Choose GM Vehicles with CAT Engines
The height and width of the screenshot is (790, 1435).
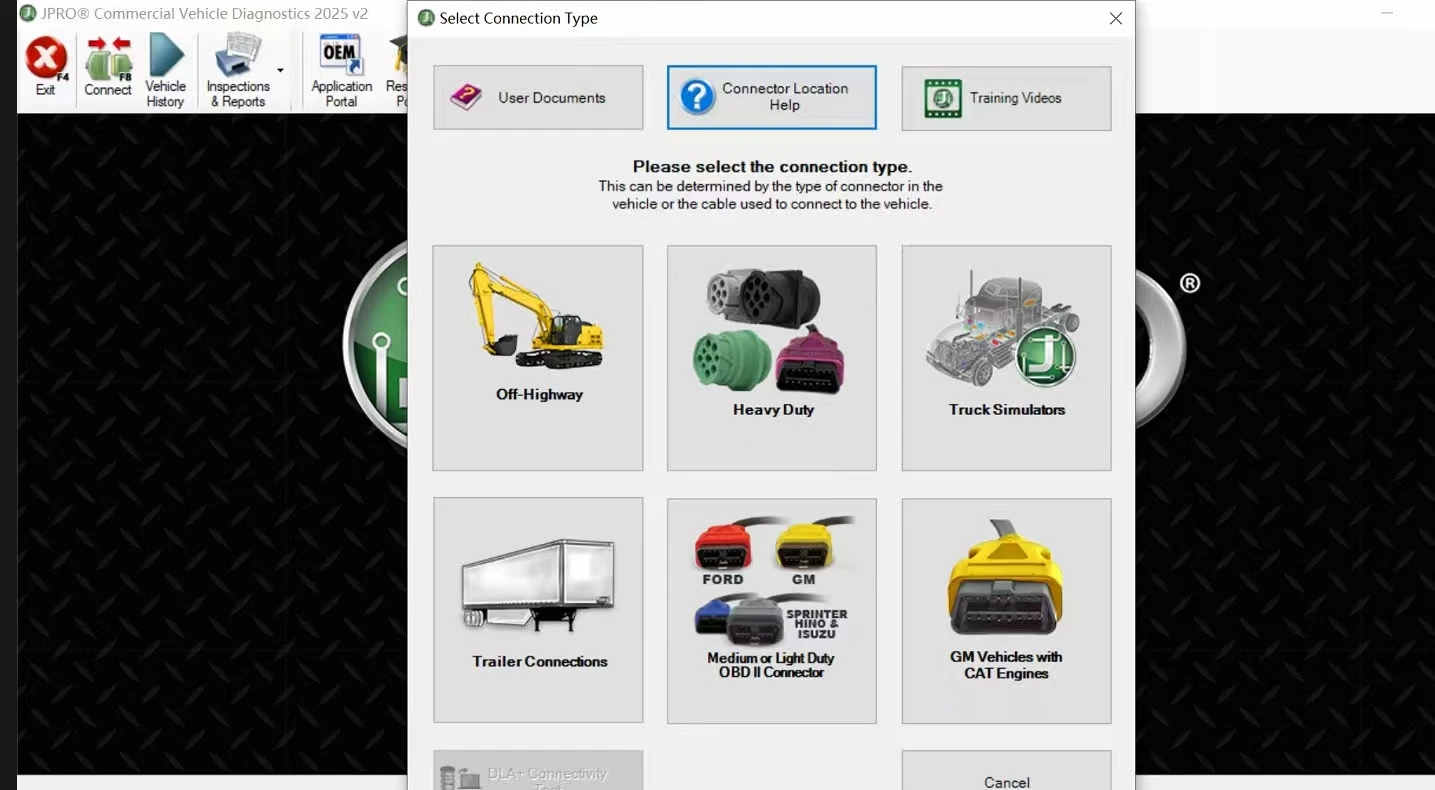(1006, 610)
